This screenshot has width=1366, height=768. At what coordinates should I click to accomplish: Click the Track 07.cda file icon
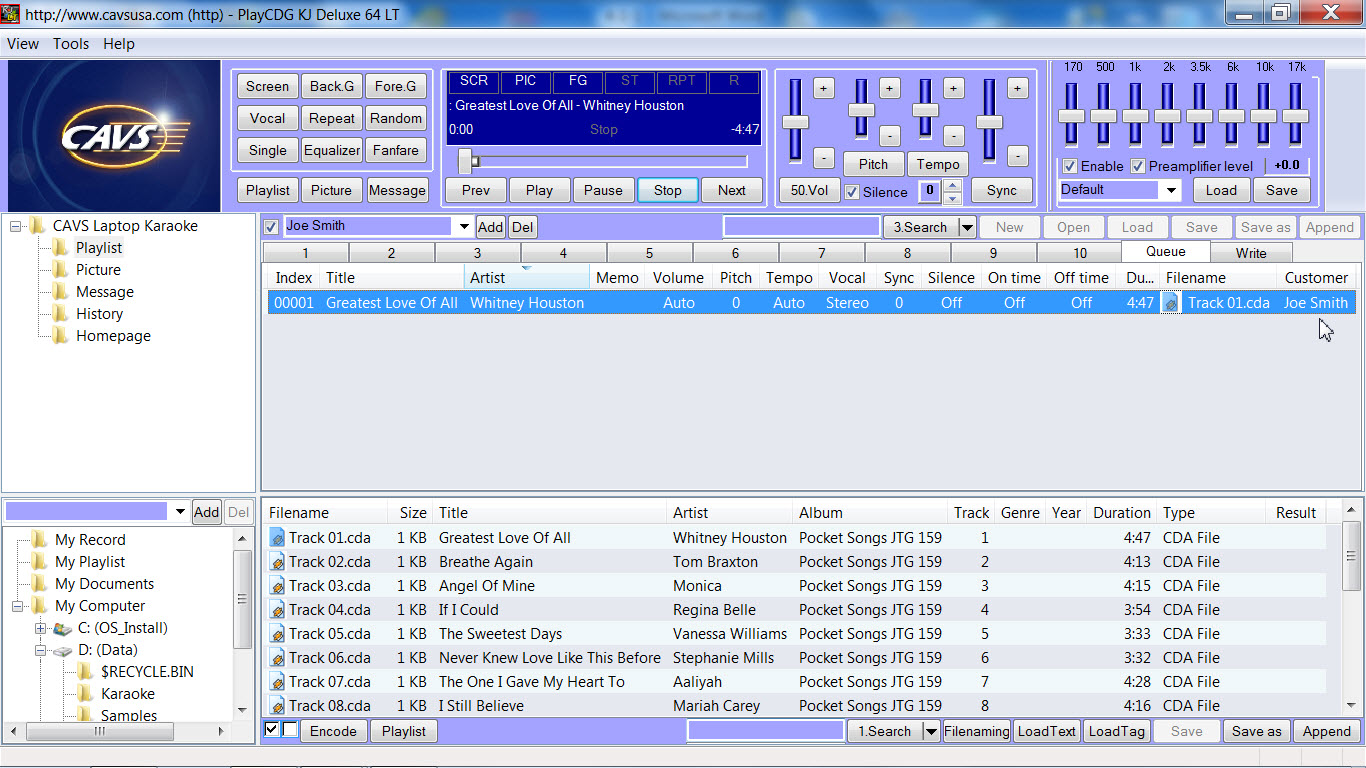278,682
